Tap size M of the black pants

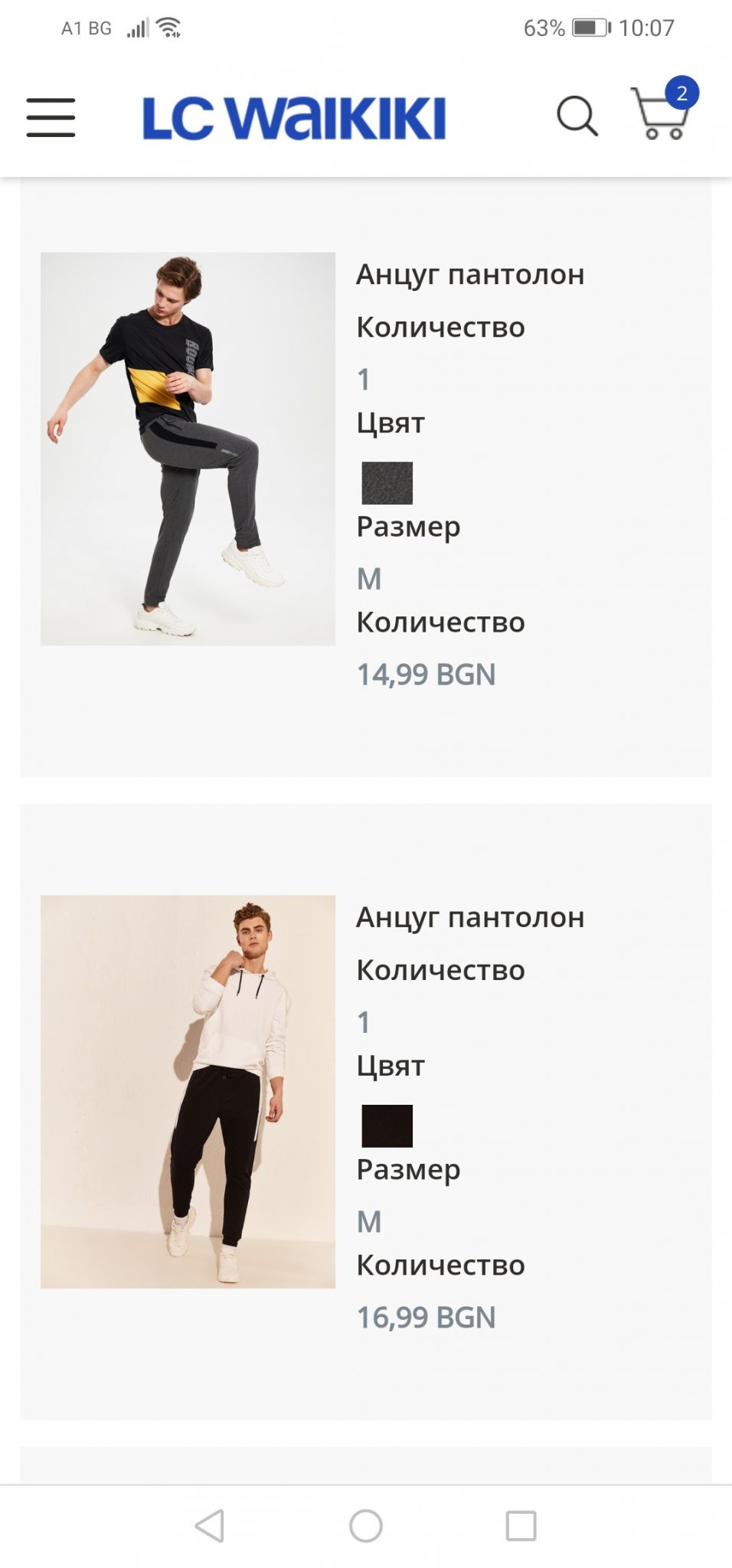[x=369, y=1222]
